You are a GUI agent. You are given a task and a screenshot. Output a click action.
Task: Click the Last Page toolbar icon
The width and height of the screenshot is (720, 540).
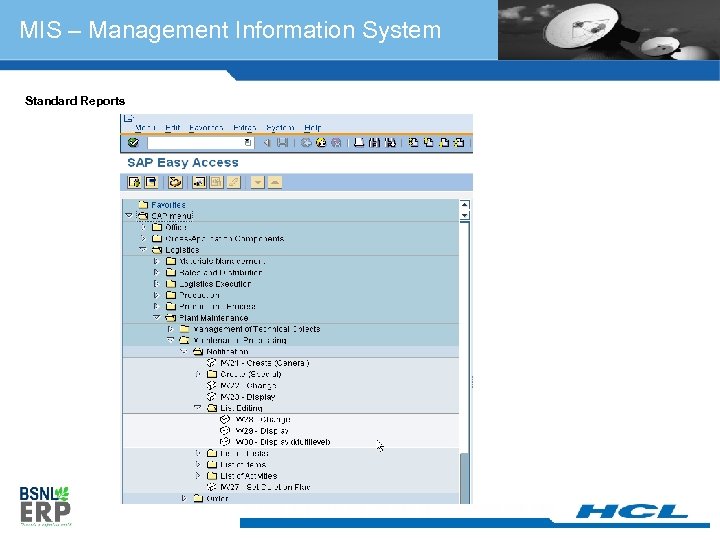[459, 143]
